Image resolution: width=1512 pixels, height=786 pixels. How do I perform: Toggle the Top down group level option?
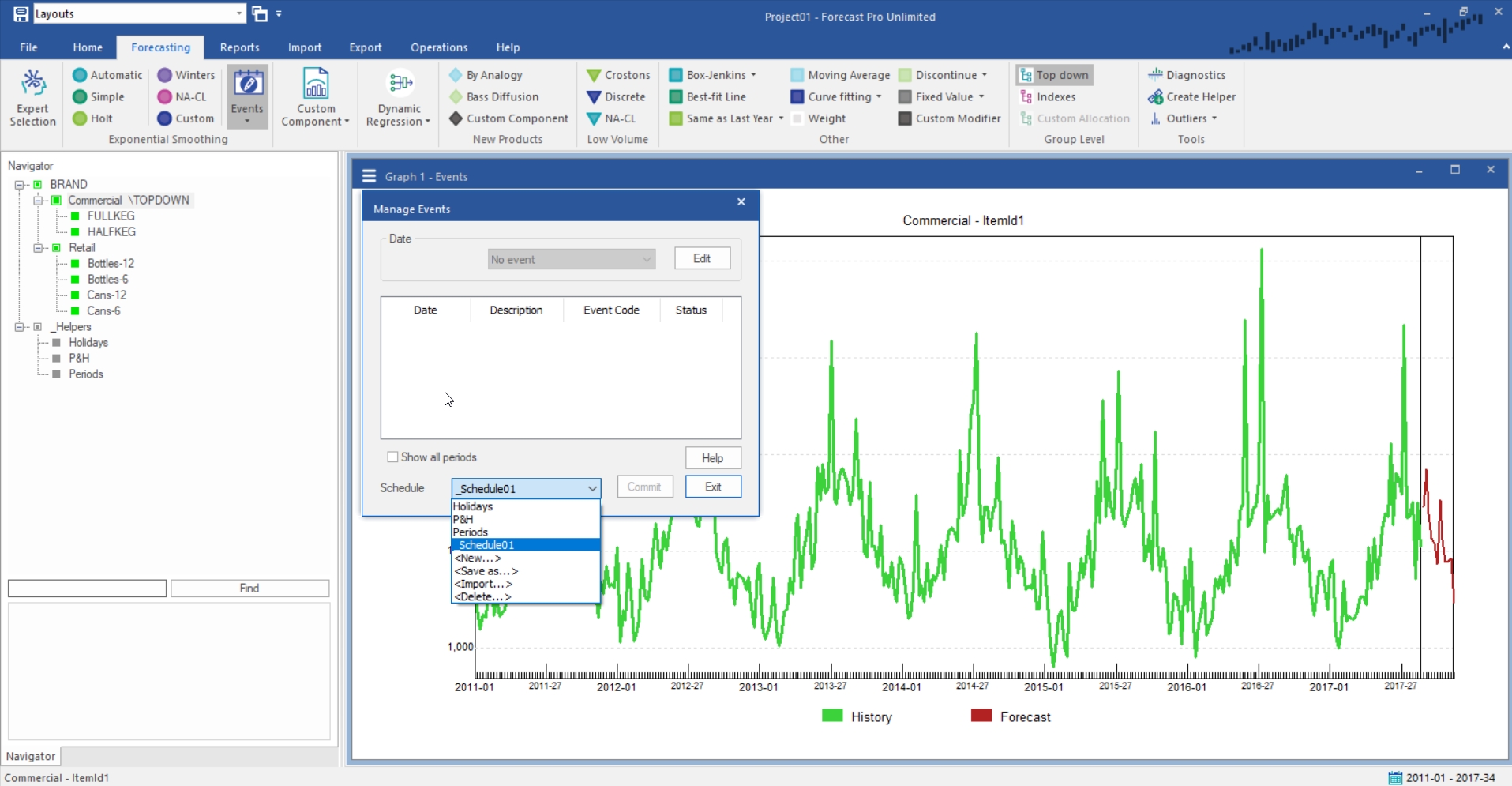tap(1054, 75)
